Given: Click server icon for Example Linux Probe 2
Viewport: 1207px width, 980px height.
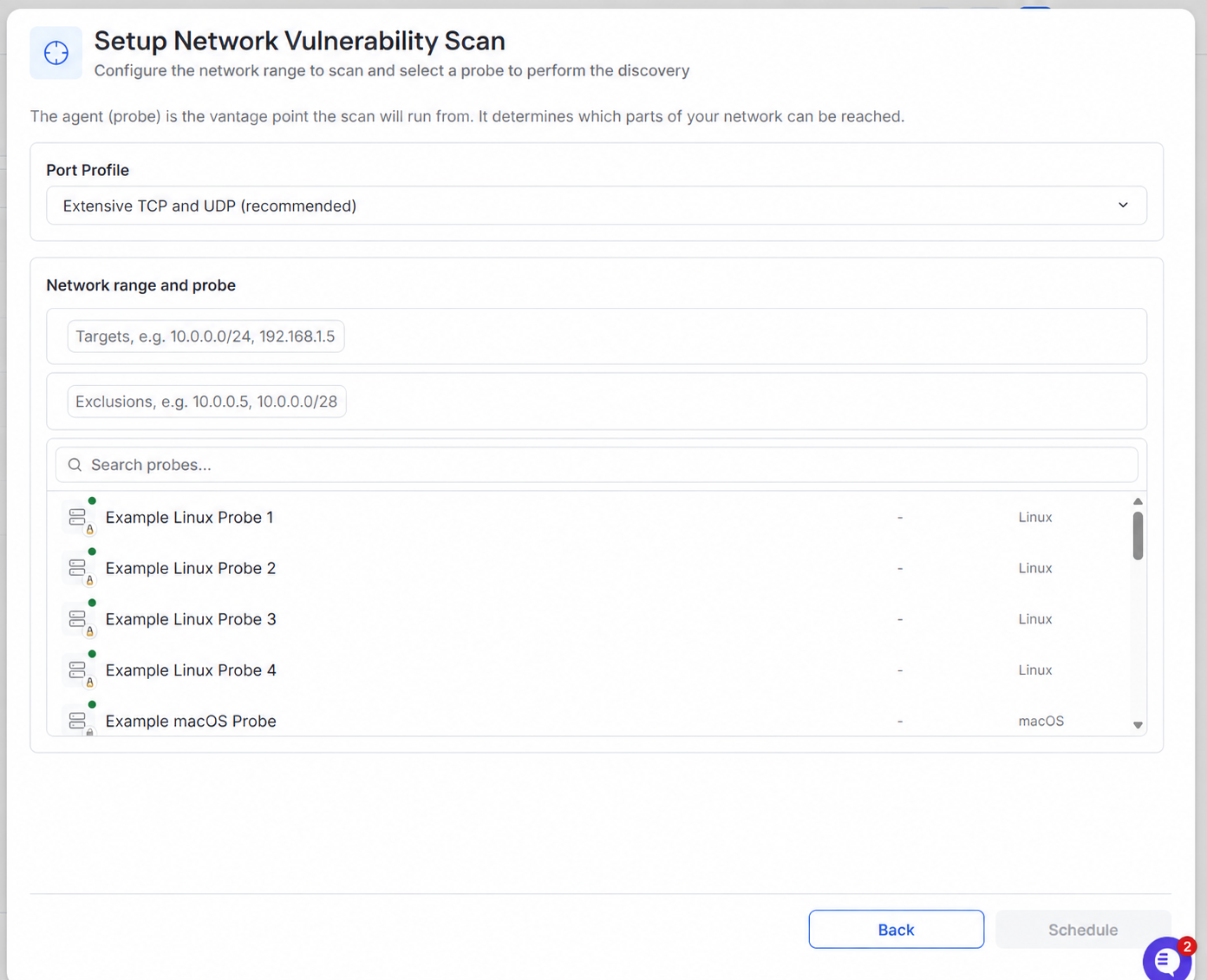Looking at the screenshot, I should pos(77,568).
